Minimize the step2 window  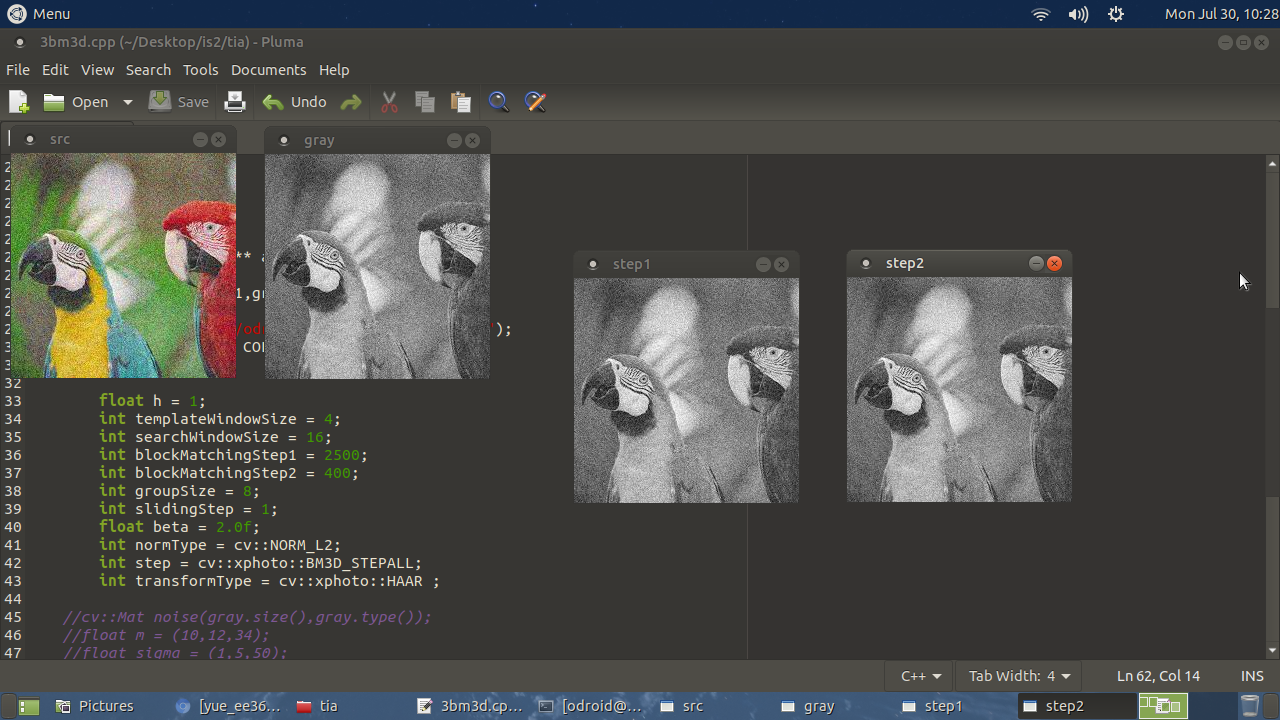coord(1036,263)
